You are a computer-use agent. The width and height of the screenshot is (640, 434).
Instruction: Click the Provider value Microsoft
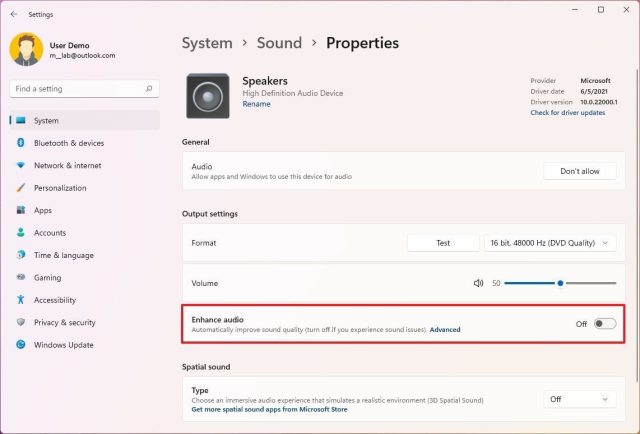(596, 80)
